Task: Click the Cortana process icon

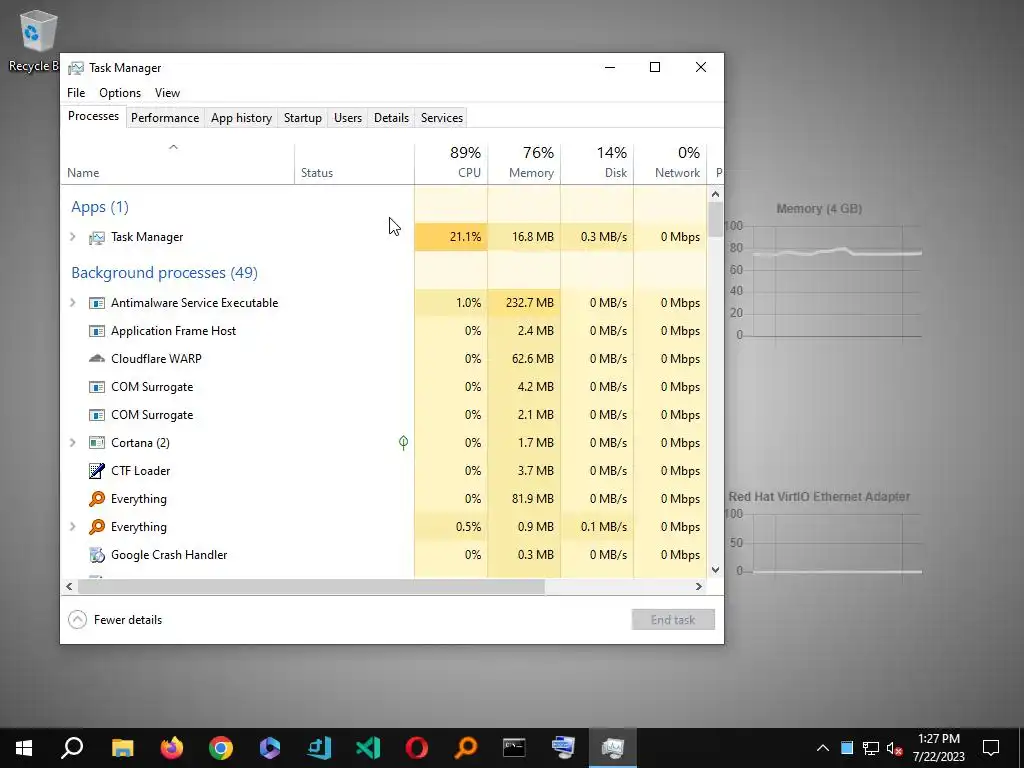Action: click(97, 443)
